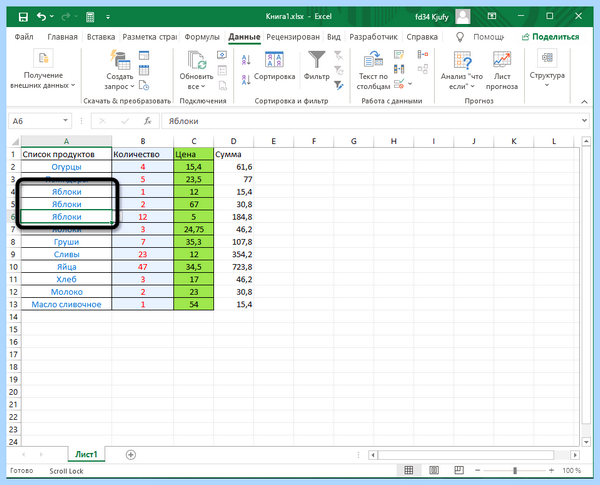Click the Advanced filter icon
The image size is (600, 485).
pos(339,85)
